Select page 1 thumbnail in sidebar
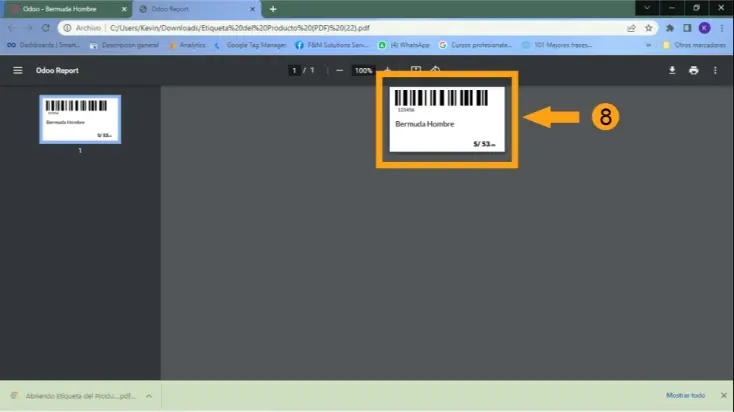734x412 pixels. tap(80, 119)
